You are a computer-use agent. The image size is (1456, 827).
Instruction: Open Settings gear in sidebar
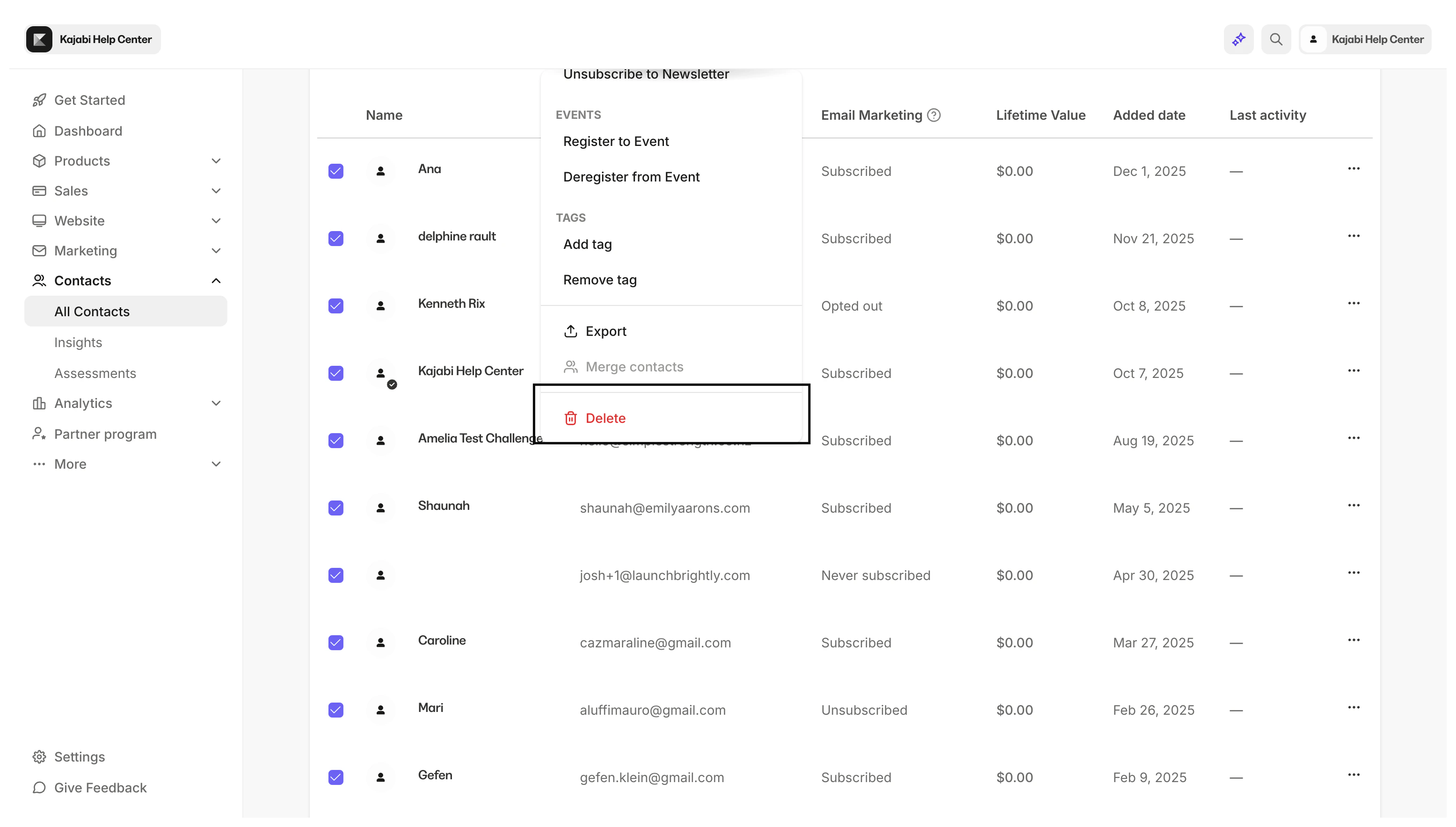point(39,756)
